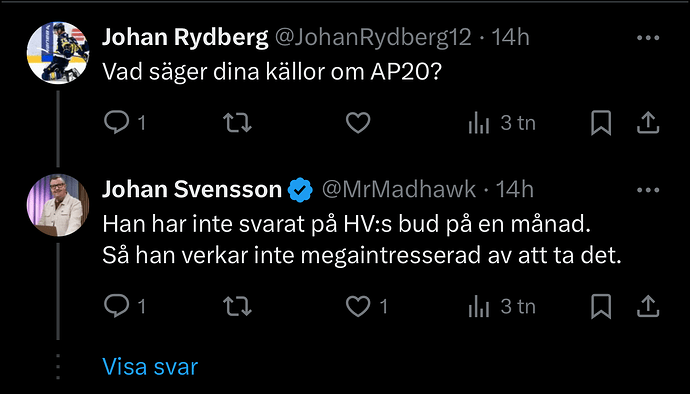
Task: Share Johan Rydberg's tweet
Action: tap(648, 122)
